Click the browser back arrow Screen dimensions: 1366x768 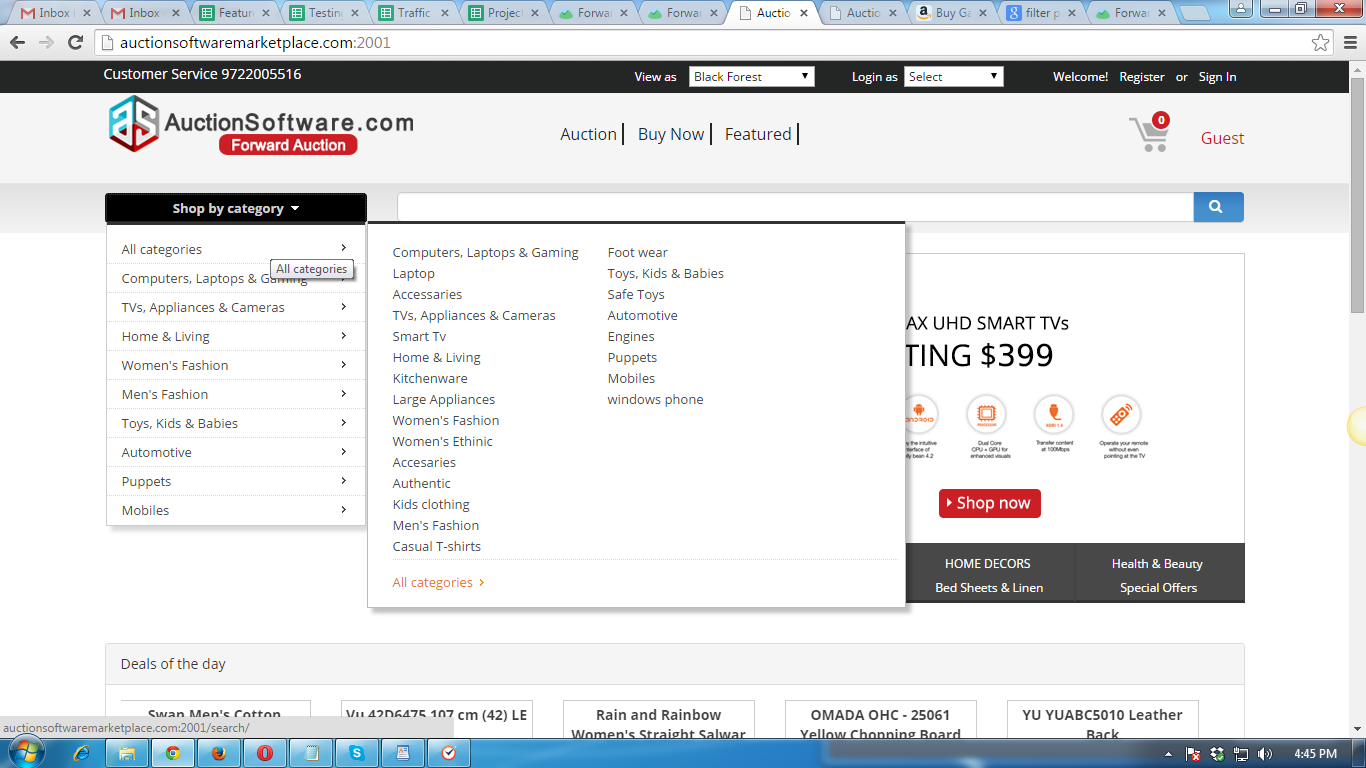click(x=17, y=43)
